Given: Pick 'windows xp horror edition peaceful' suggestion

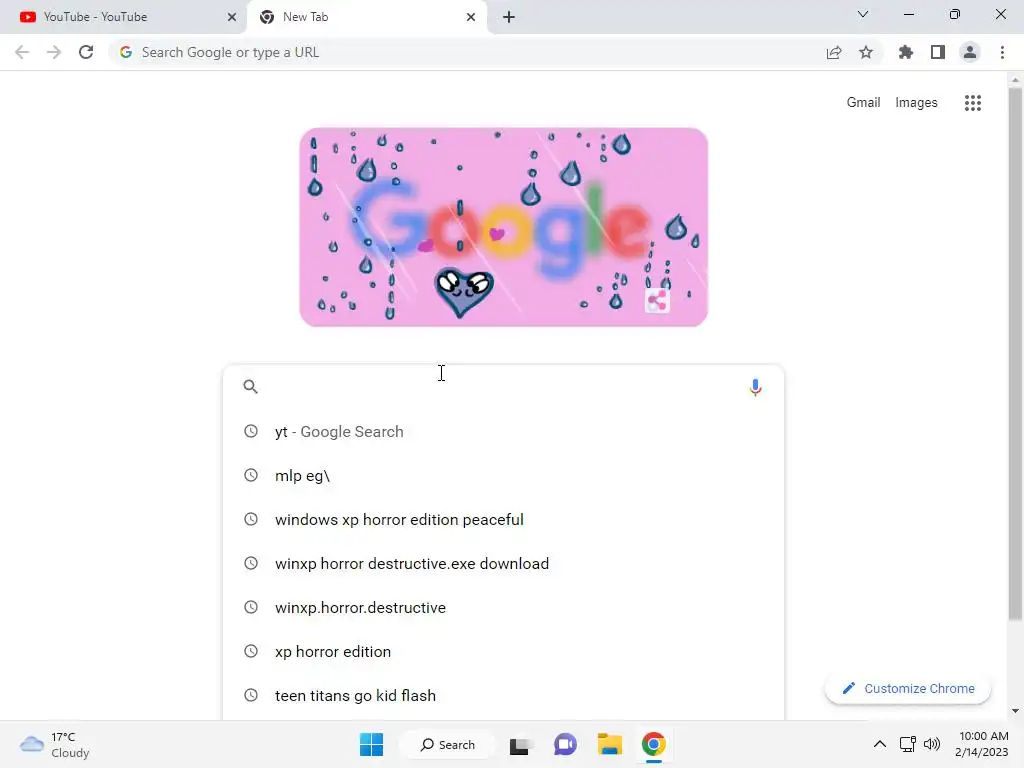Looking at the screenshot, I should coord(503,520).
